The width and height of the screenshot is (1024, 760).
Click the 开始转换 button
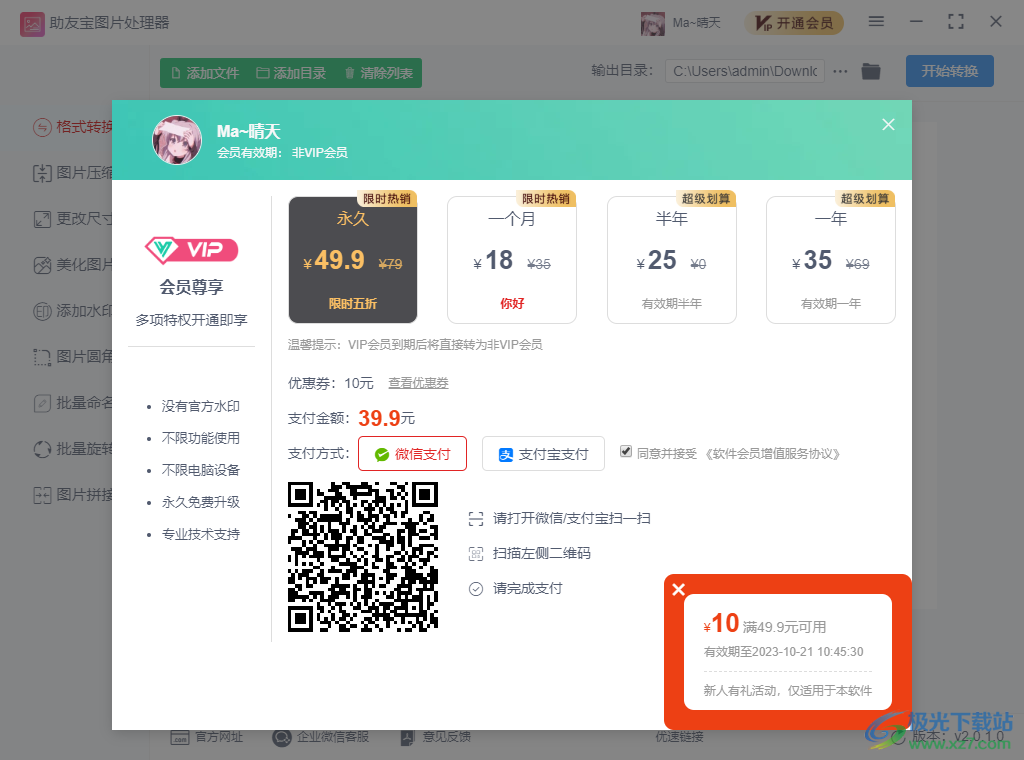tap(950, 71)
